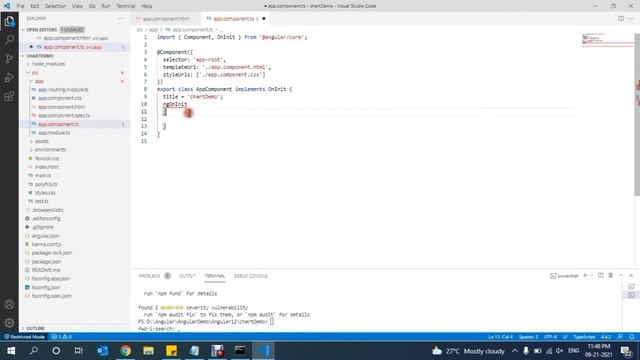Screen dimensions: 640x360
Task: Open the Manage gear icon
Action: tap(9, 323)
